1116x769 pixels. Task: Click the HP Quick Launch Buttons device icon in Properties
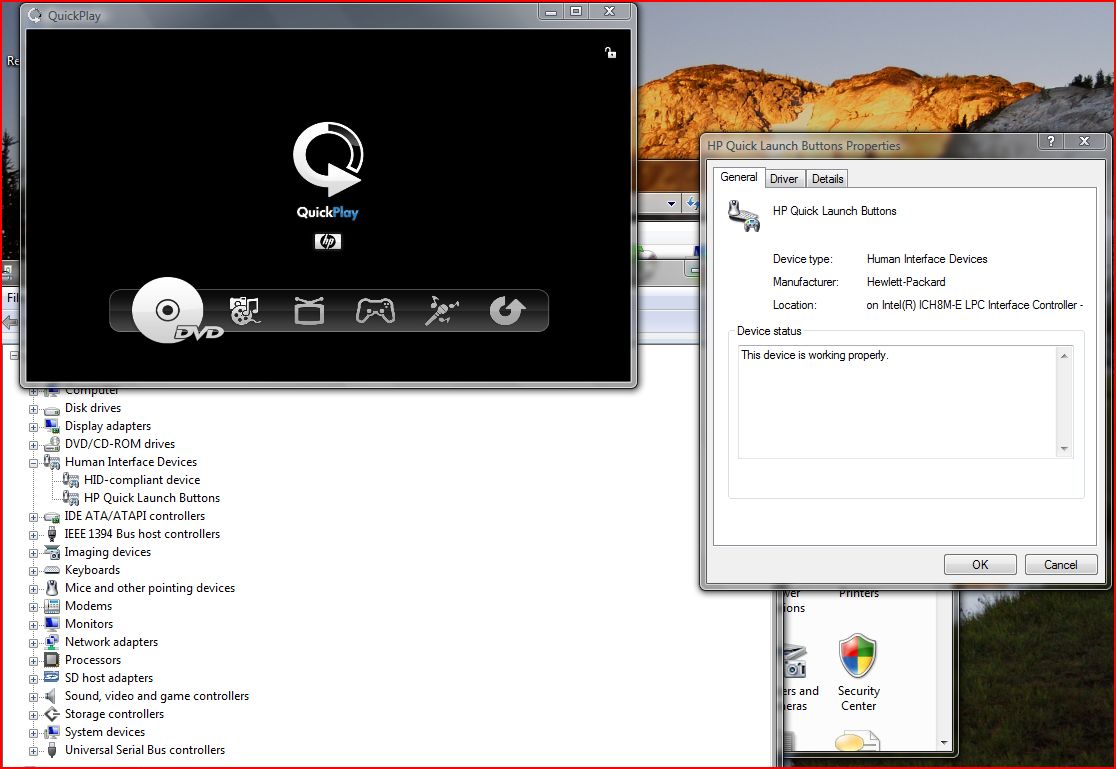(x=744, y=216)
